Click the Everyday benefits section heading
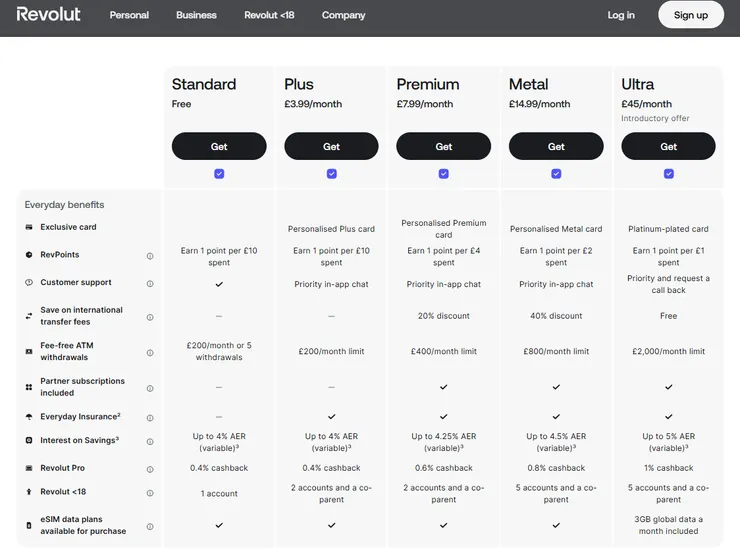This screenshot has width=740, height=549. click(64, 205)
